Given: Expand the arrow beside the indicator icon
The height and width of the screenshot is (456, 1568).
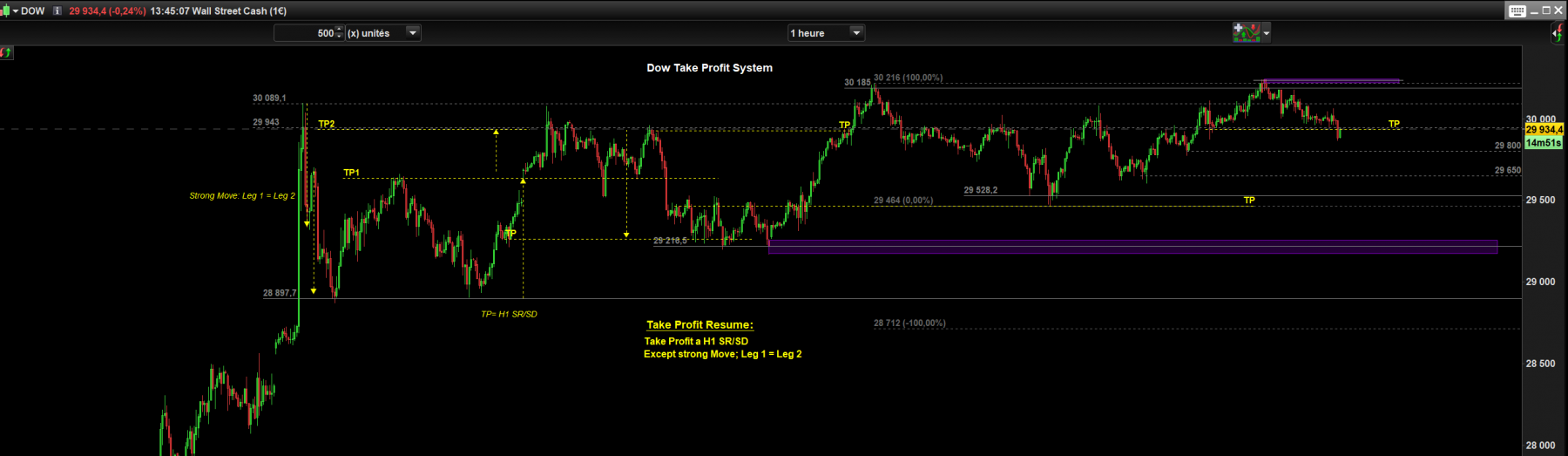Looking at the screenshot, I should 1267,33.
